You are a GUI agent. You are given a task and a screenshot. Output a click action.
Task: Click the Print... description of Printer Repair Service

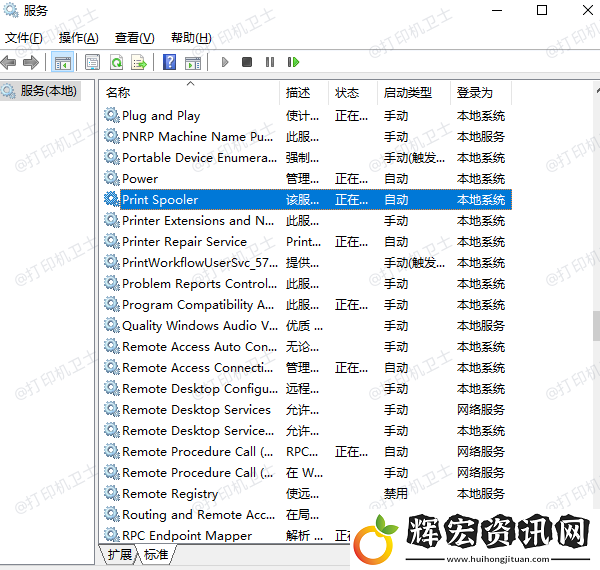click(x=303, y=242)
